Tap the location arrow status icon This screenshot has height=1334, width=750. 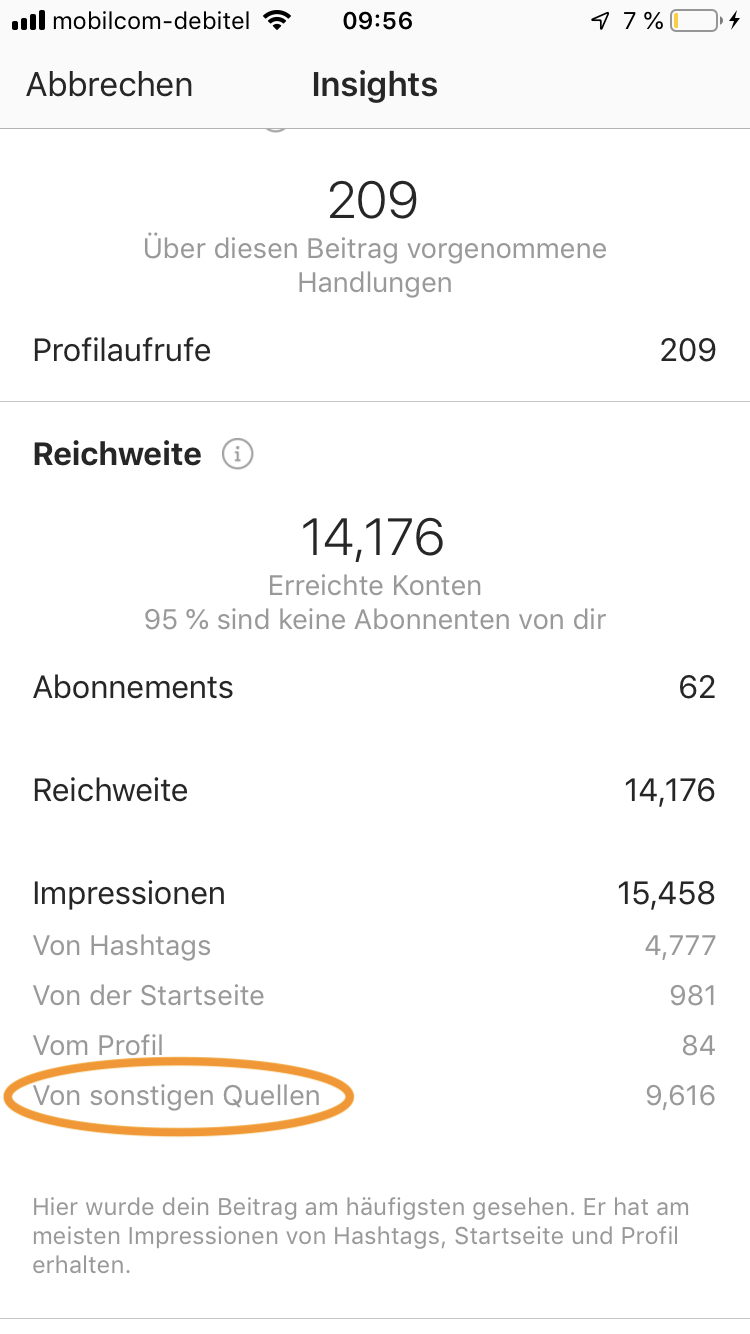(600, 21)
